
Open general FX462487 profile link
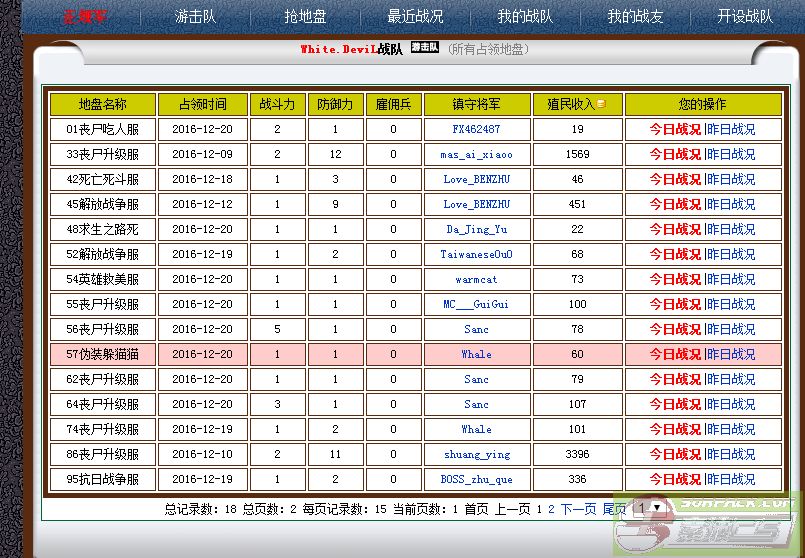pyautogui.click(x=477, y=129)
